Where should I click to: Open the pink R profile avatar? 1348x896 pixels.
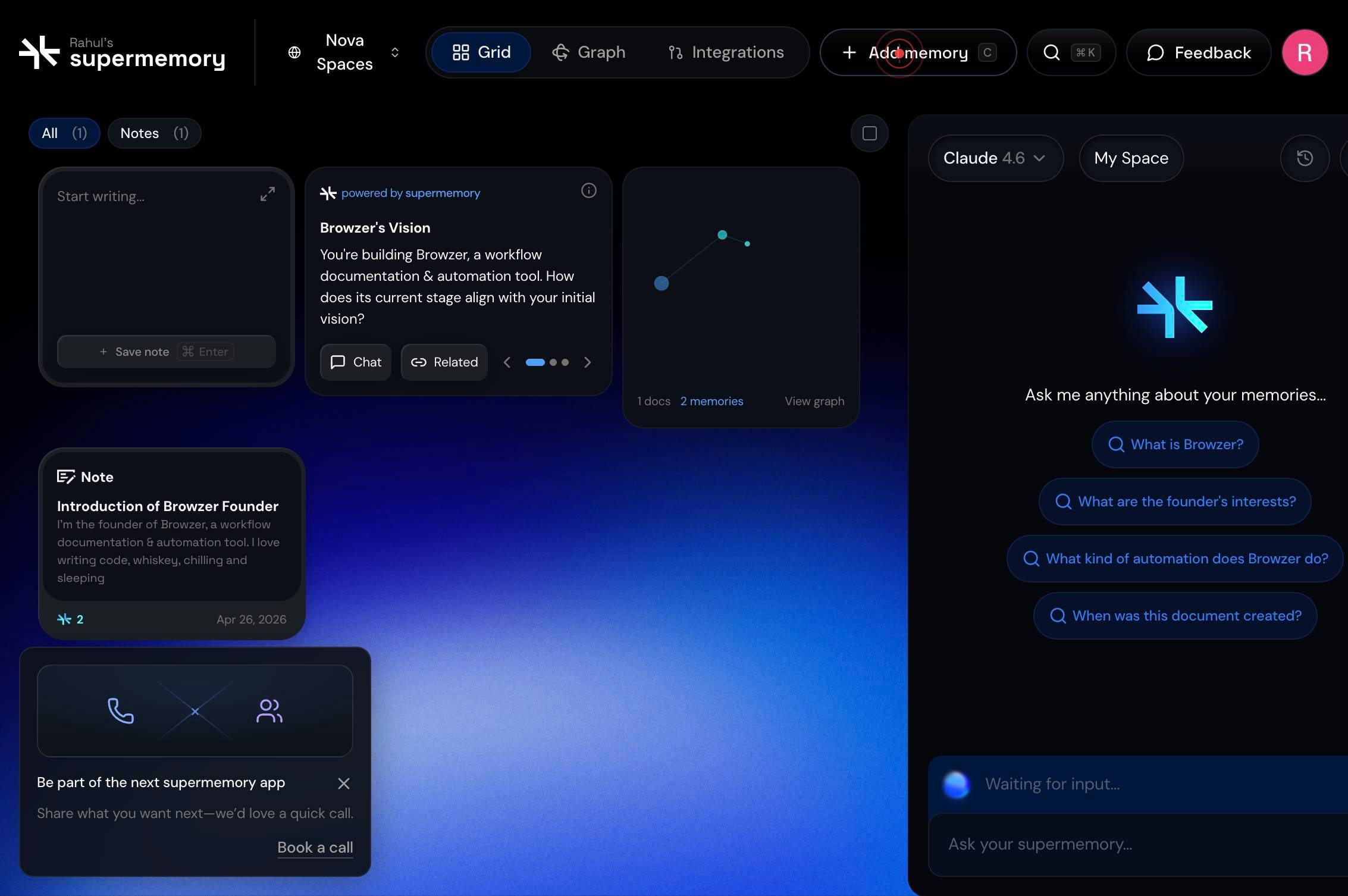[1305, 52]
